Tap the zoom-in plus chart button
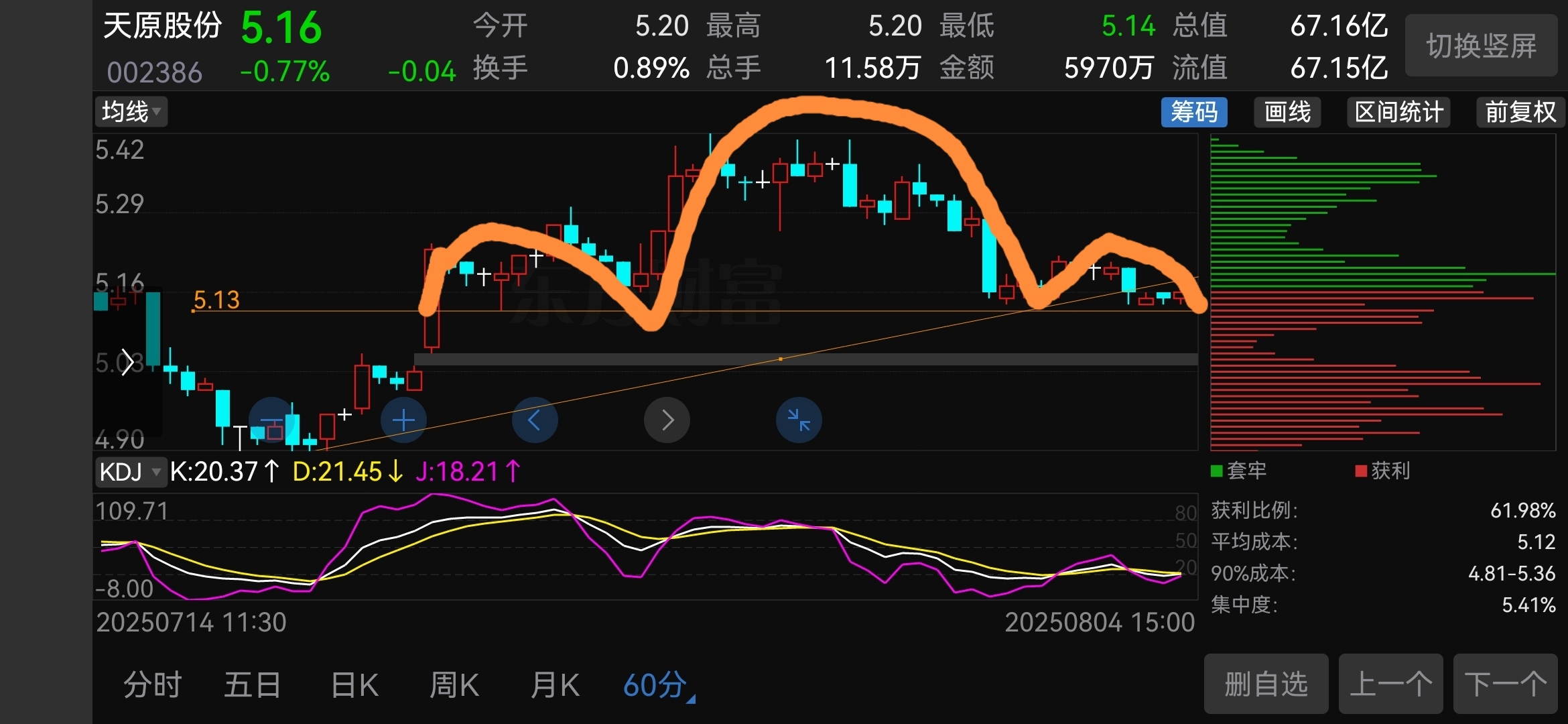The width and height of the screenshot is (1568, 724). tap(403, 420)
